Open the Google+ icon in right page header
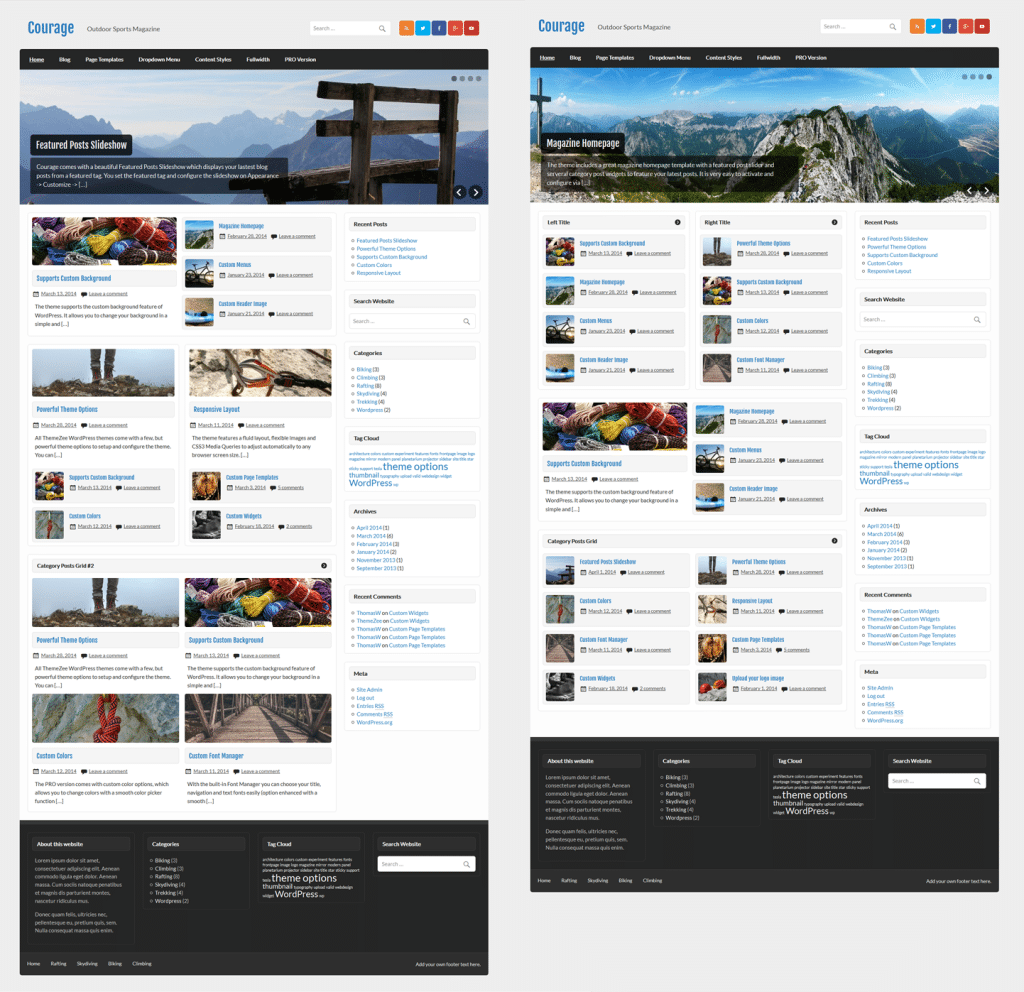Image resolution: width=1024 pixels, height=992 pixels. coord(965,26)
